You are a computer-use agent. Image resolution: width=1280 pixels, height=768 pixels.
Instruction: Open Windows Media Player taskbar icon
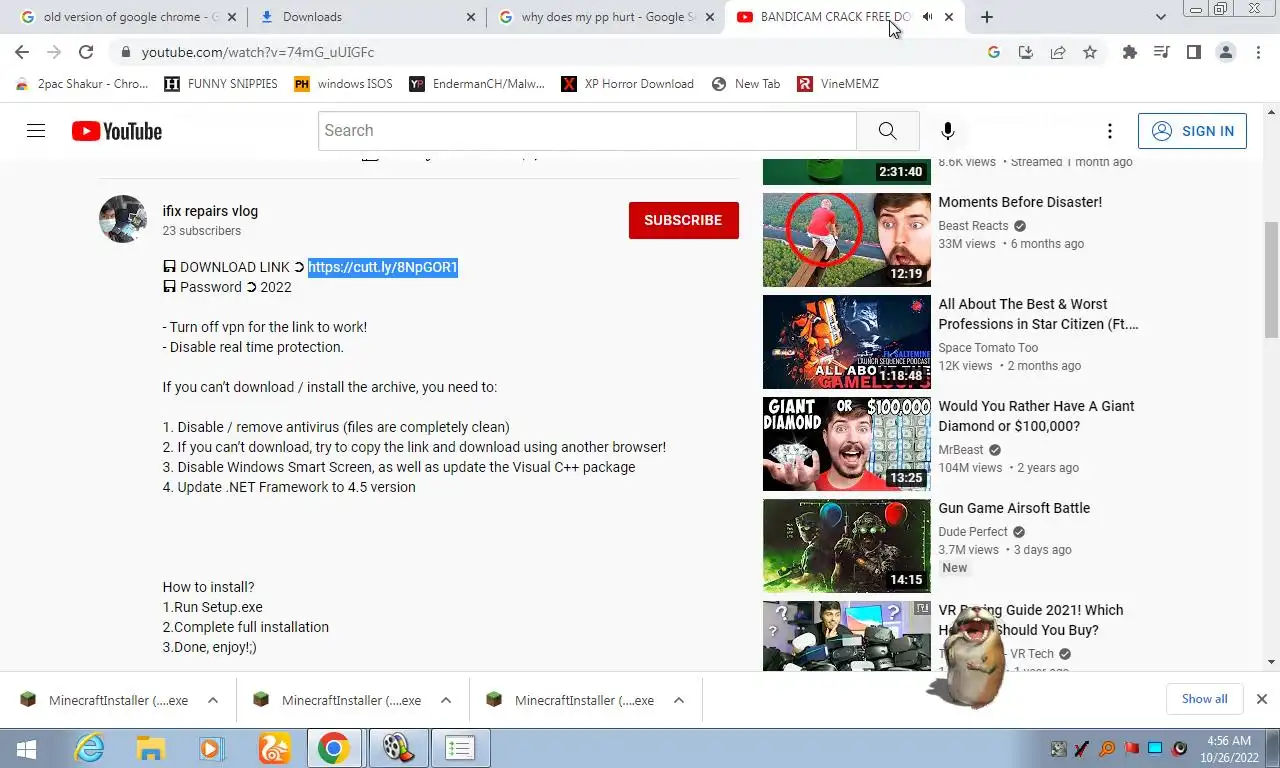pyautogui.click(x=211, y=748)
